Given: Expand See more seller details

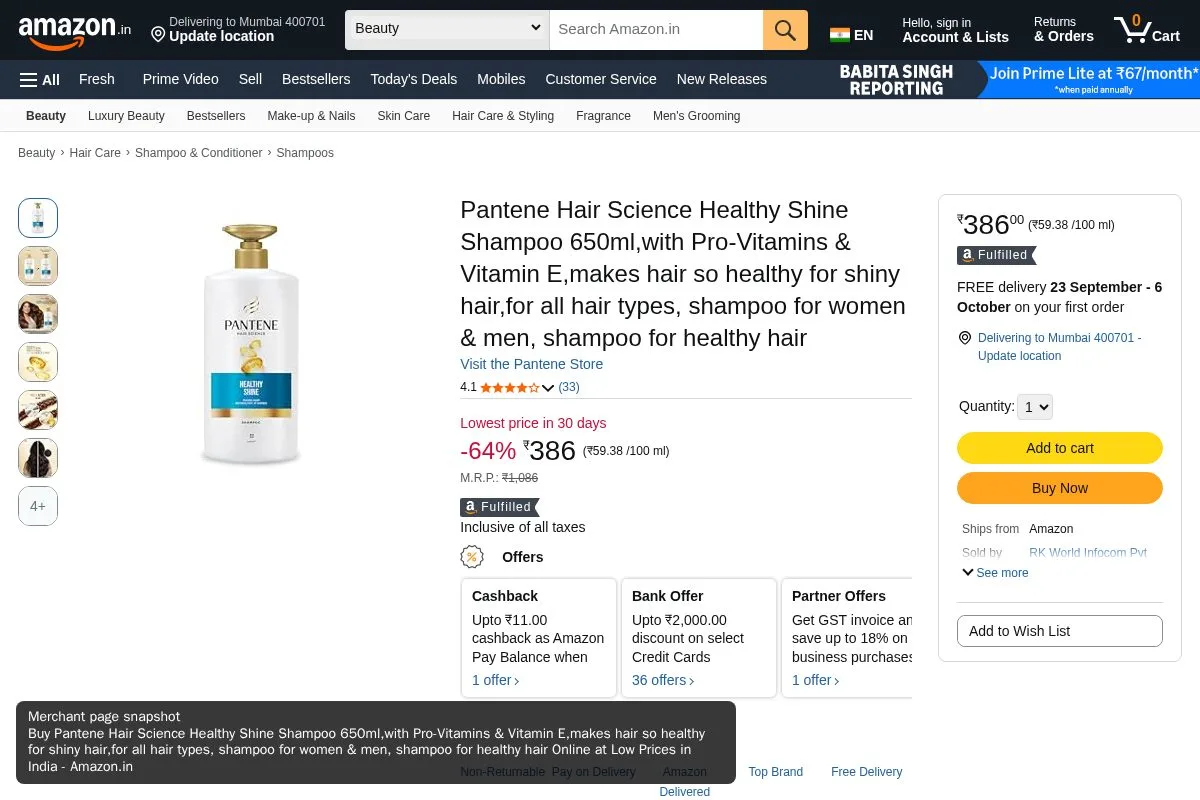Looking at the screenshot, I should point(995,573).
